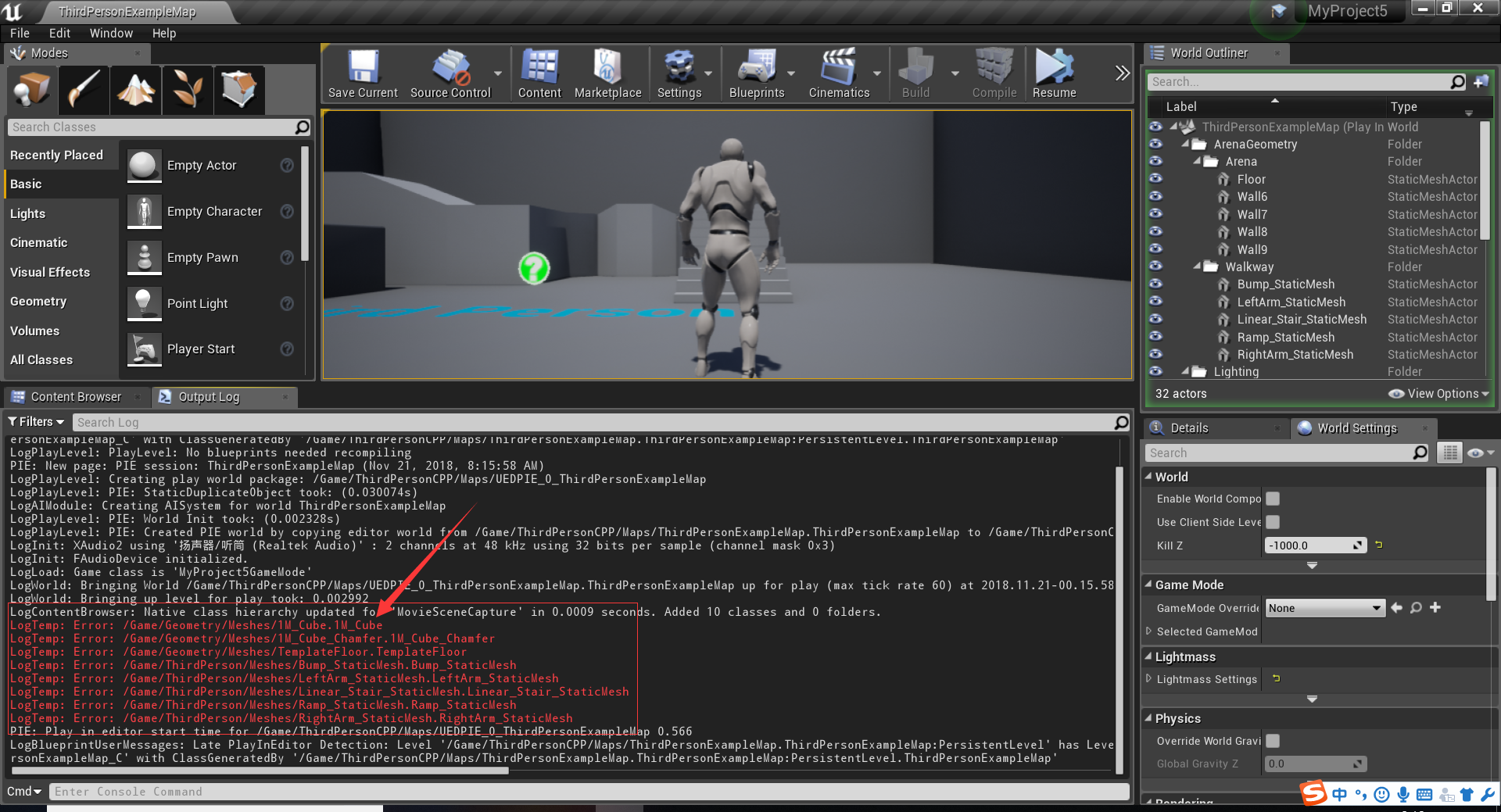Open the GameMode Override dropdown
1501x812 pixels.
tap(1324, 607)
